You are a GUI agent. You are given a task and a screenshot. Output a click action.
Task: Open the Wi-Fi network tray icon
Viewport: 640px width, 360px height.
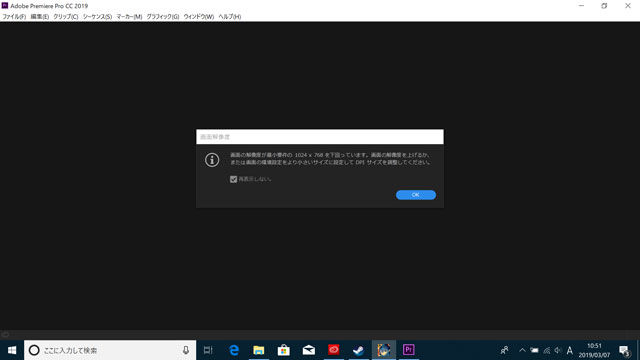coord(547,350)
